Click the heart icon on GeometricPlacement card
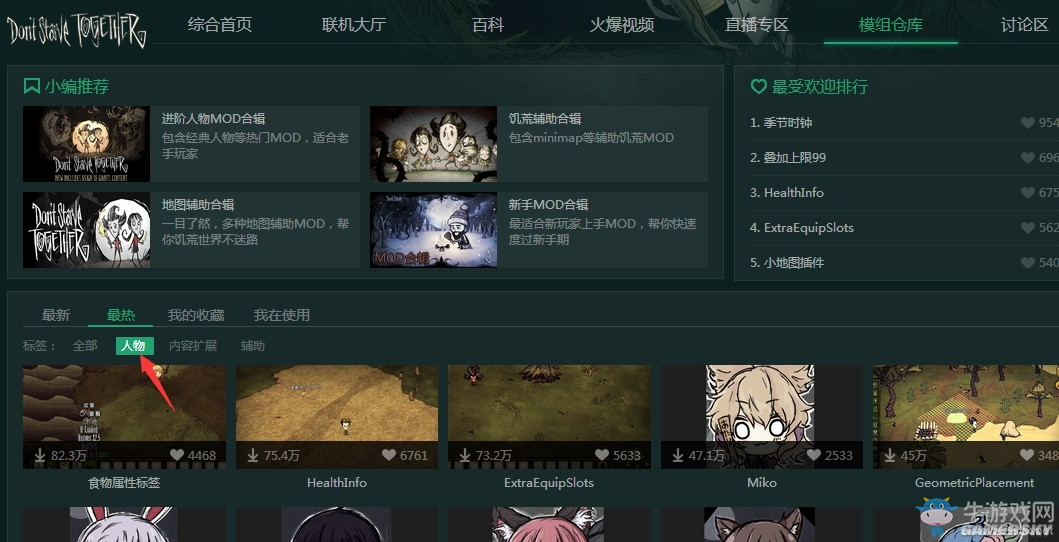 tap(1027, 456)
